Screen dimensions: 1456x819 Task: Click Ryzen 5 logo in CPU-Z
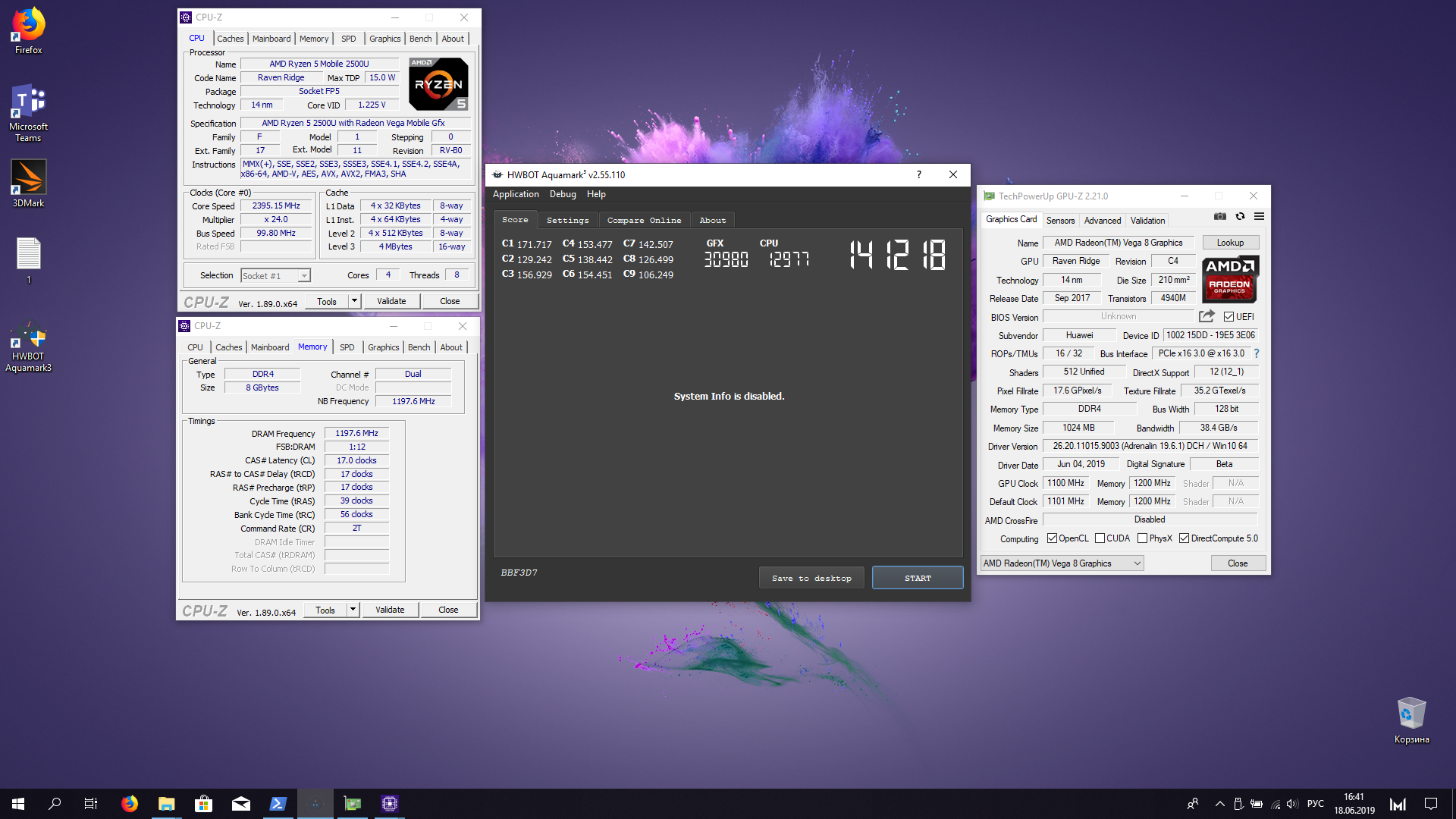[438, 83]
